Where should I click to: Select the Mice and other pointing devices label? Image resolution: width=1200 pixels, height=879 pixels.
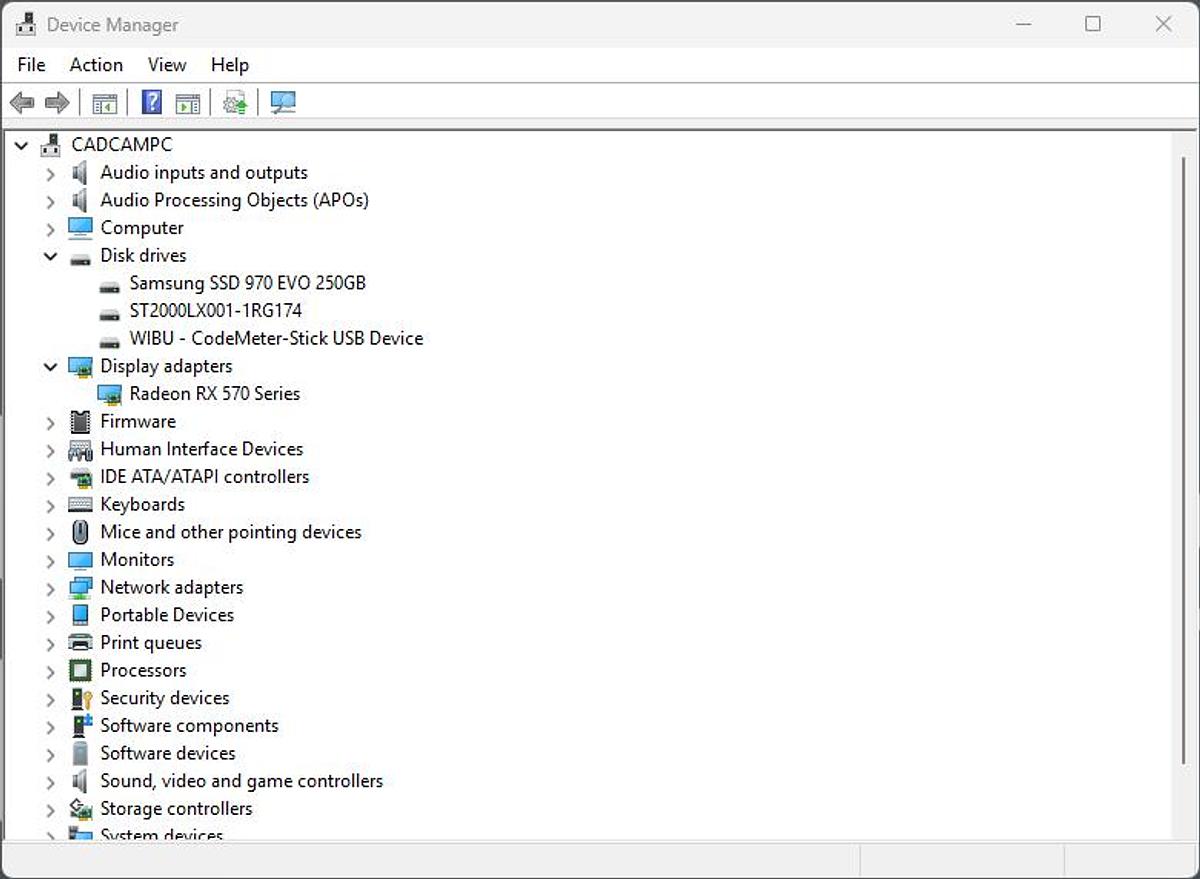(x=231, y=532)
